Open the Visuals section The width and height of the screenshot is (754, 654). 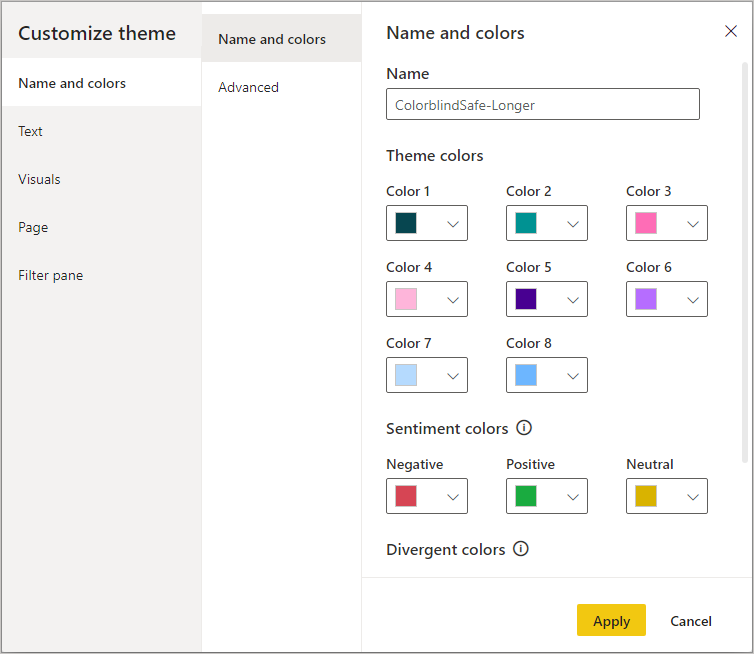(x=39, y=179)
